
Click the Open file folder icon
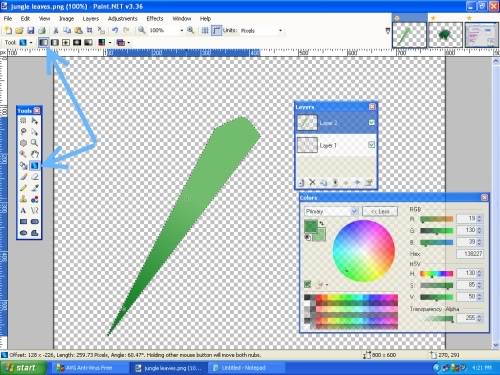tap(19, 30)
